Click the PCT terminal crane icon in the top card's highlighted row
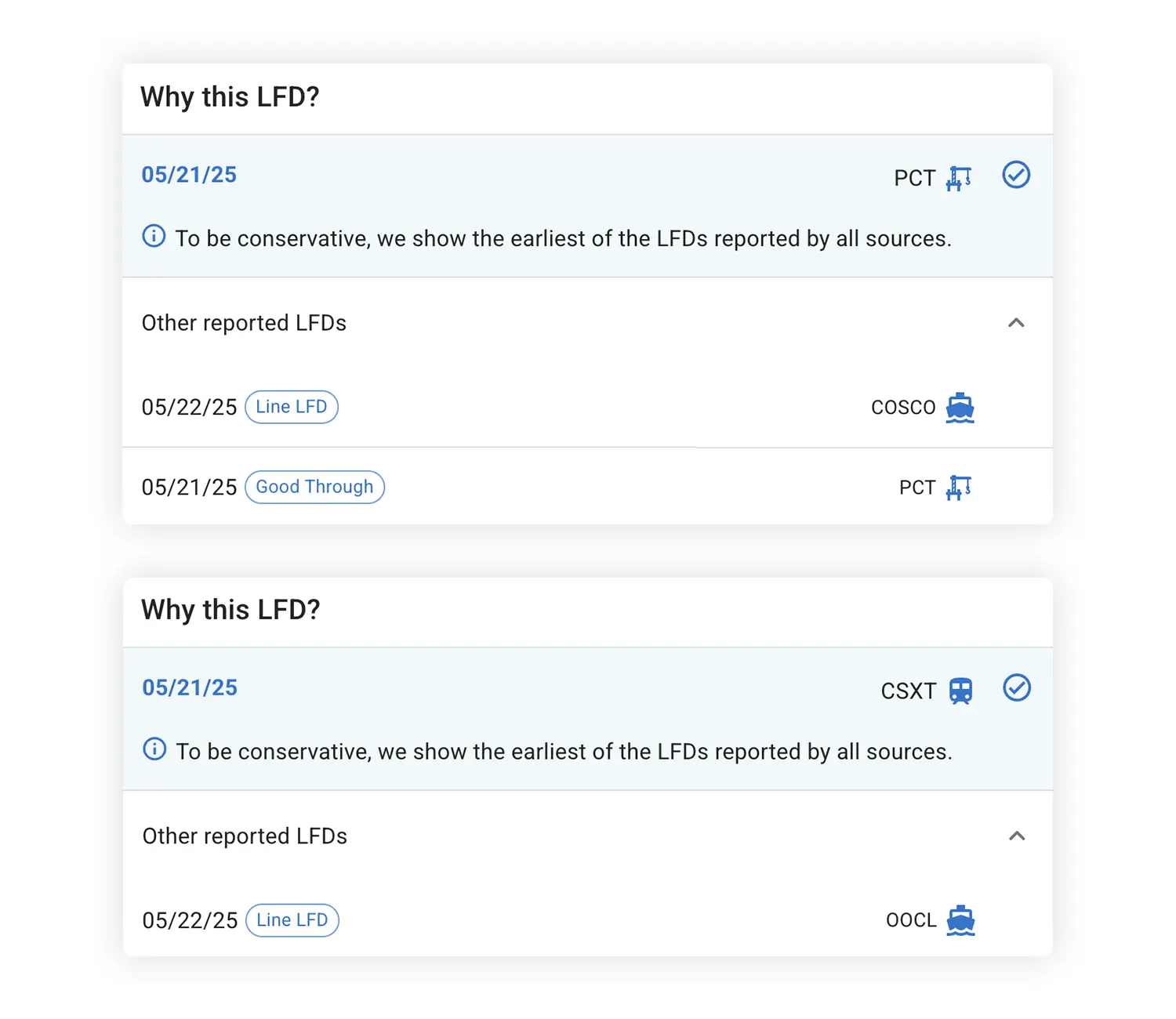Viewport: 1176px width, 1019px height. (x=958, y=179)
